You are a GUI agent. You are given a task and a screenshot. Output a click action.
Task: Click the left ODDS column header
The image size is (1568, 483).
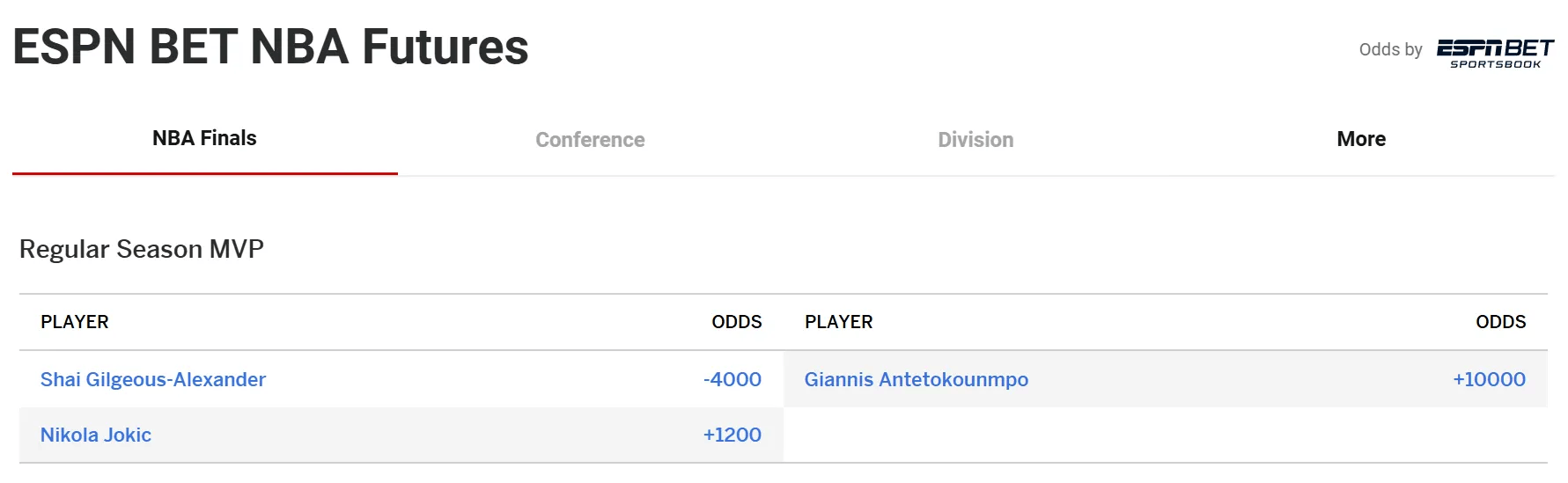click(x=737, y=322)
